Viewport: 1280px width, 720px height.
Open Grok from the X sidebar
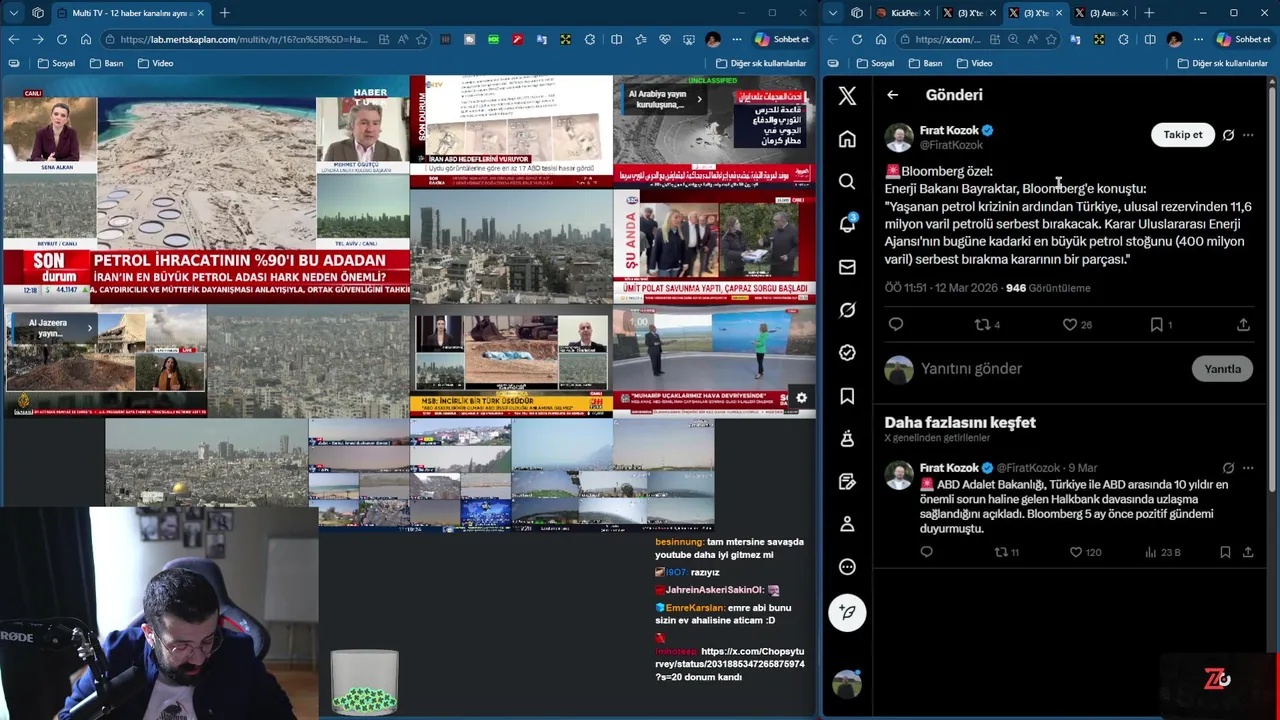(x=847, y=310)
